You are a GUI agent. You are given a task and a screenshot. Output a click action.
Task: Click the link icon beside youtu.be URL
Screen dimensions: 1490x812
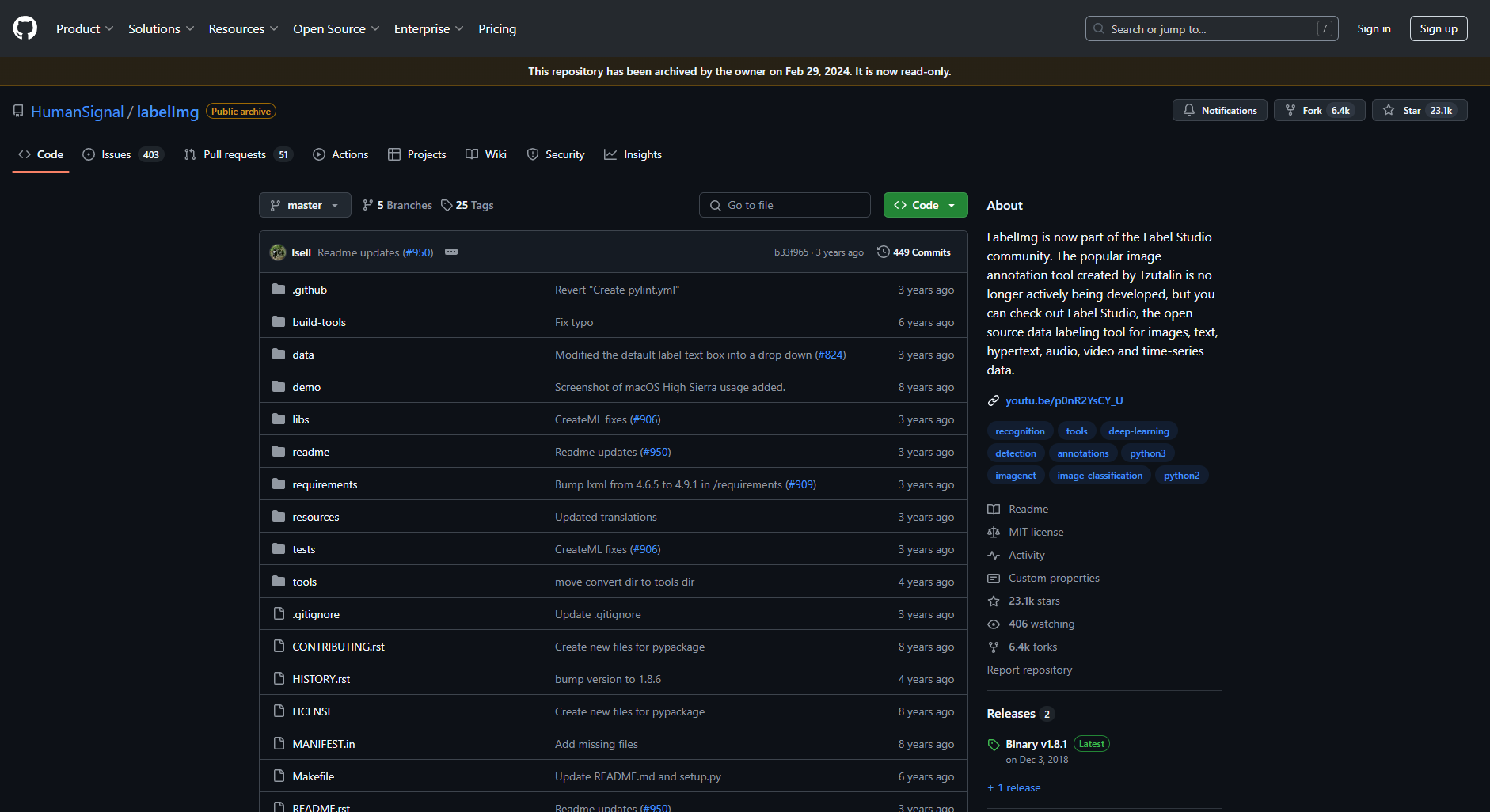(994, 400)
